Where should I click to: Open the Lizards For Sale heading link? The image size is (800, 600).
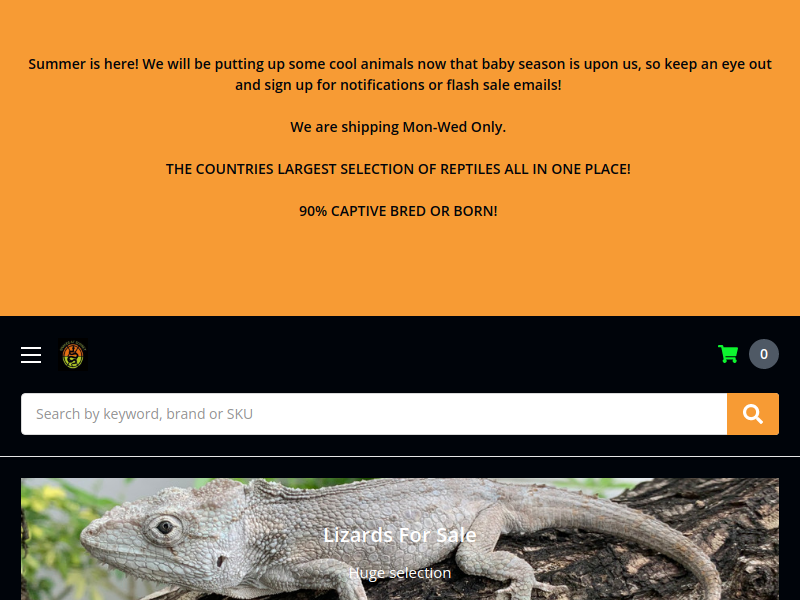(400, 535)
